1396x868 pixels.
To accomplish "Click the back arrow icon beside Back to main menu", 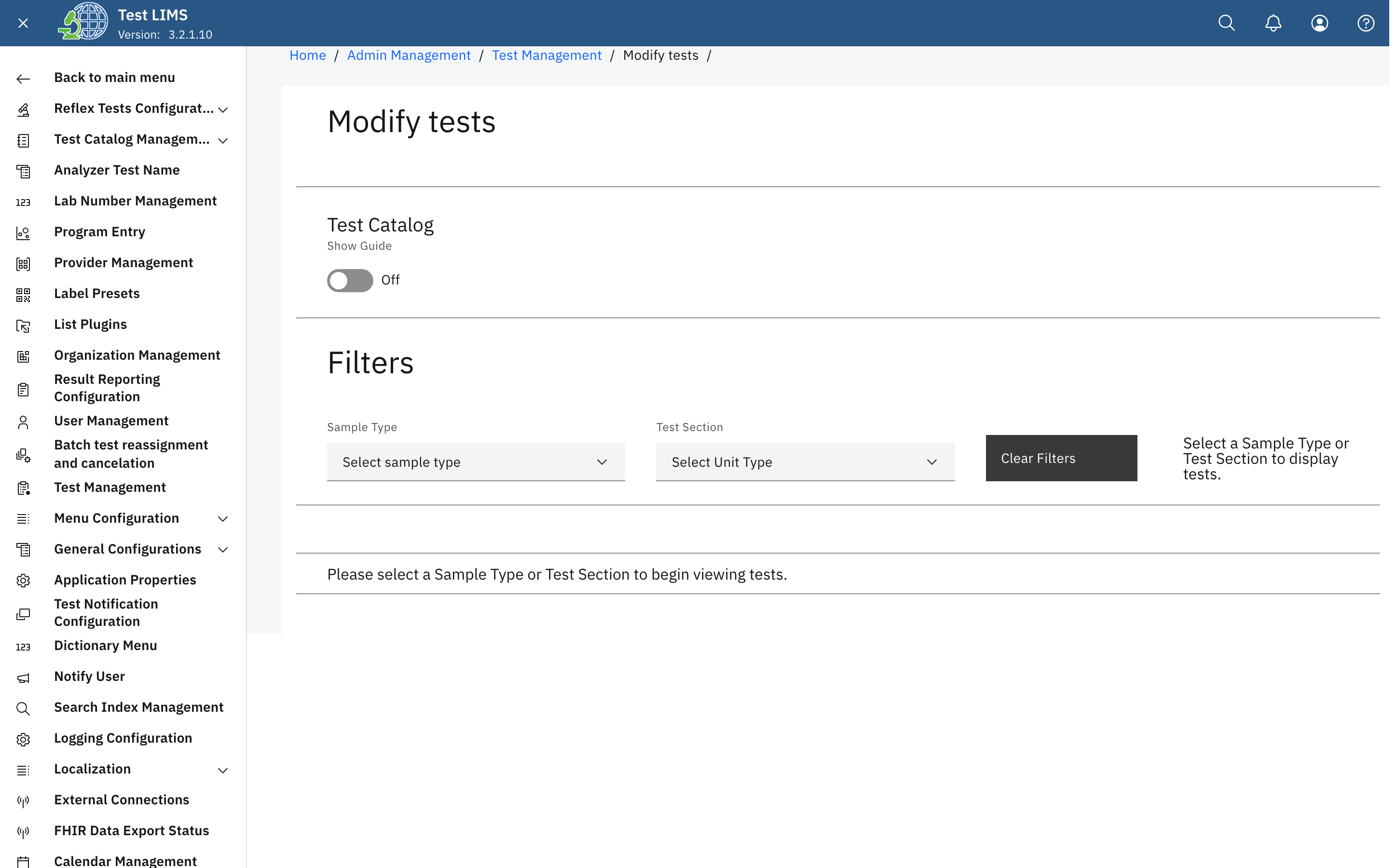I will pos(23,79).
